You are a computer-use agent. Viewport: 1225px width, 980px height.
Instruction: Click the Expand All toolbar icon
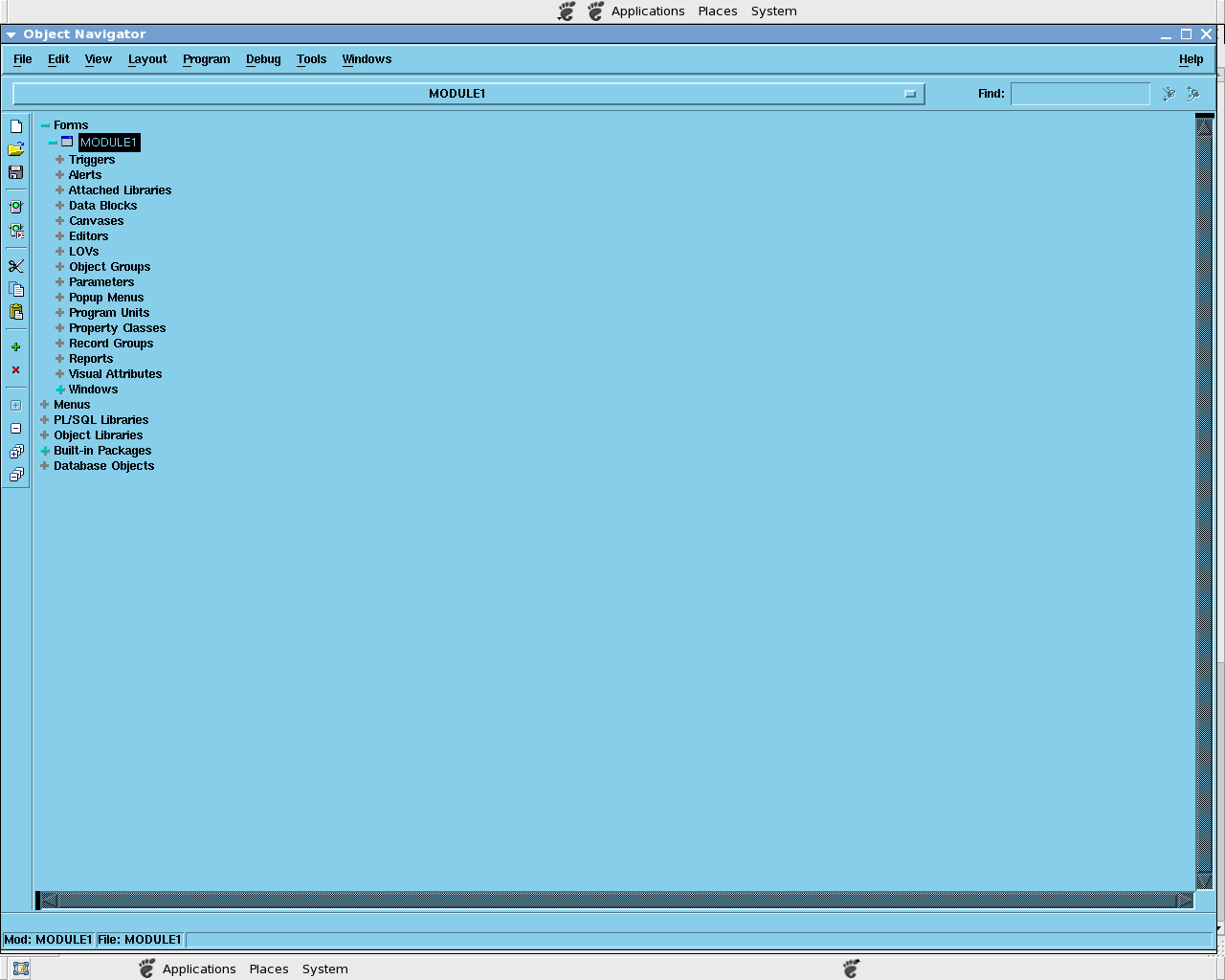[x=15, y=452]
